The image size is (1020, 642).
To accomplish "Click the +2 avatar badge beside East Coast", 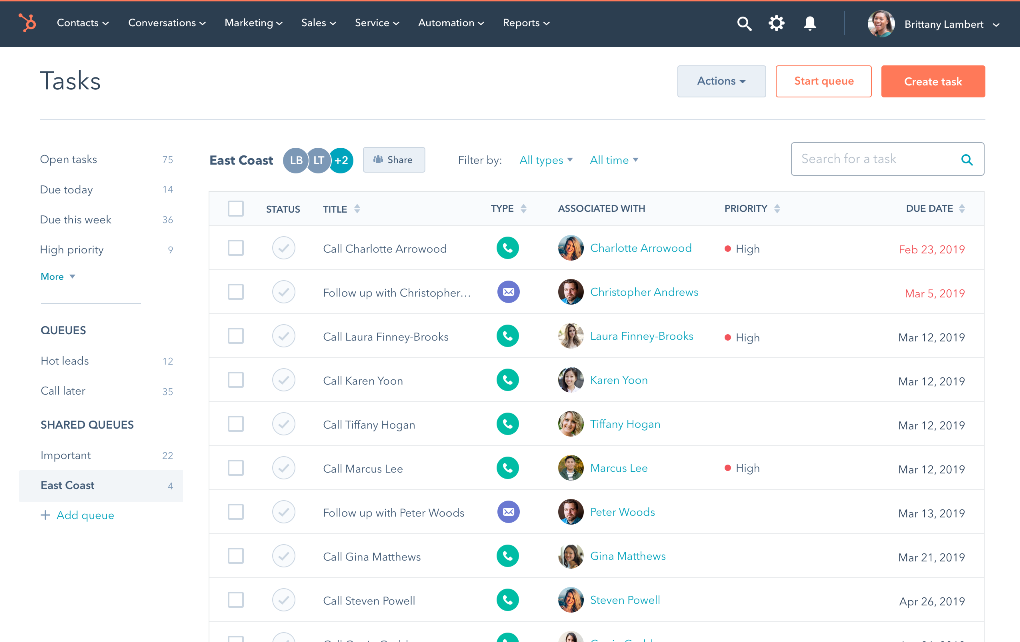I will [x=341, y=159].
